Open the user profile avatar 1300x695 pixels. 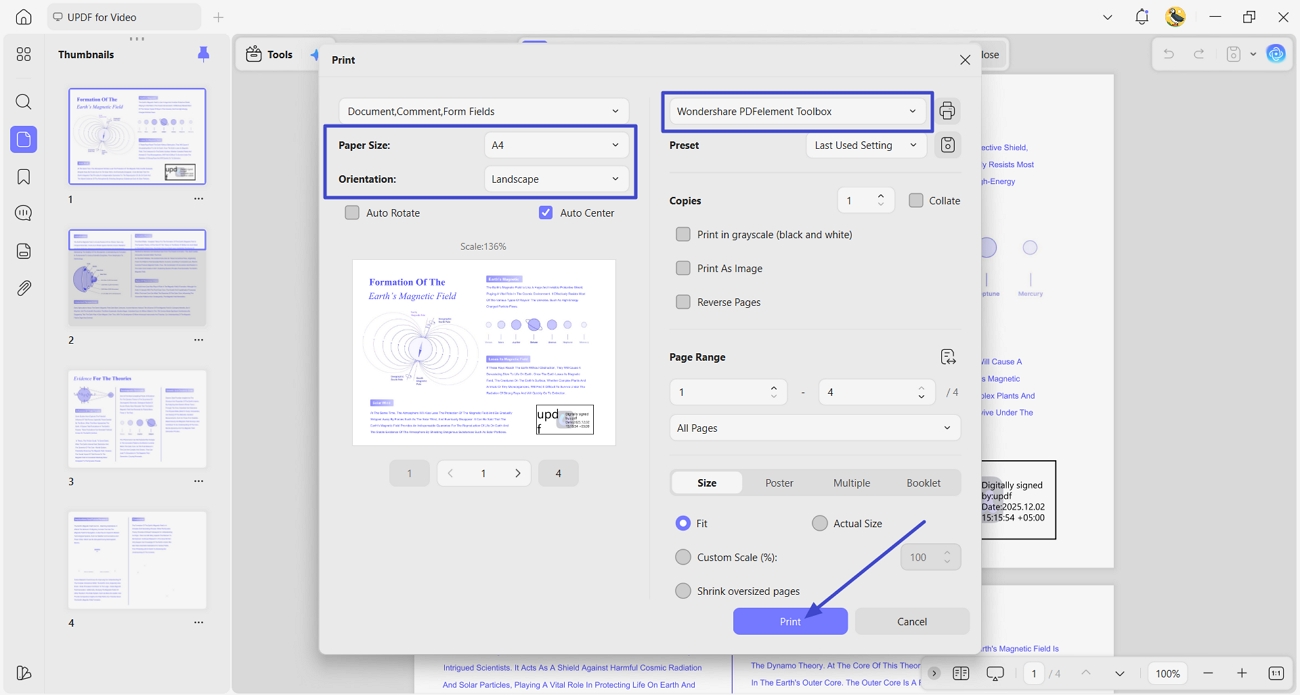(x=1176, y=17)
